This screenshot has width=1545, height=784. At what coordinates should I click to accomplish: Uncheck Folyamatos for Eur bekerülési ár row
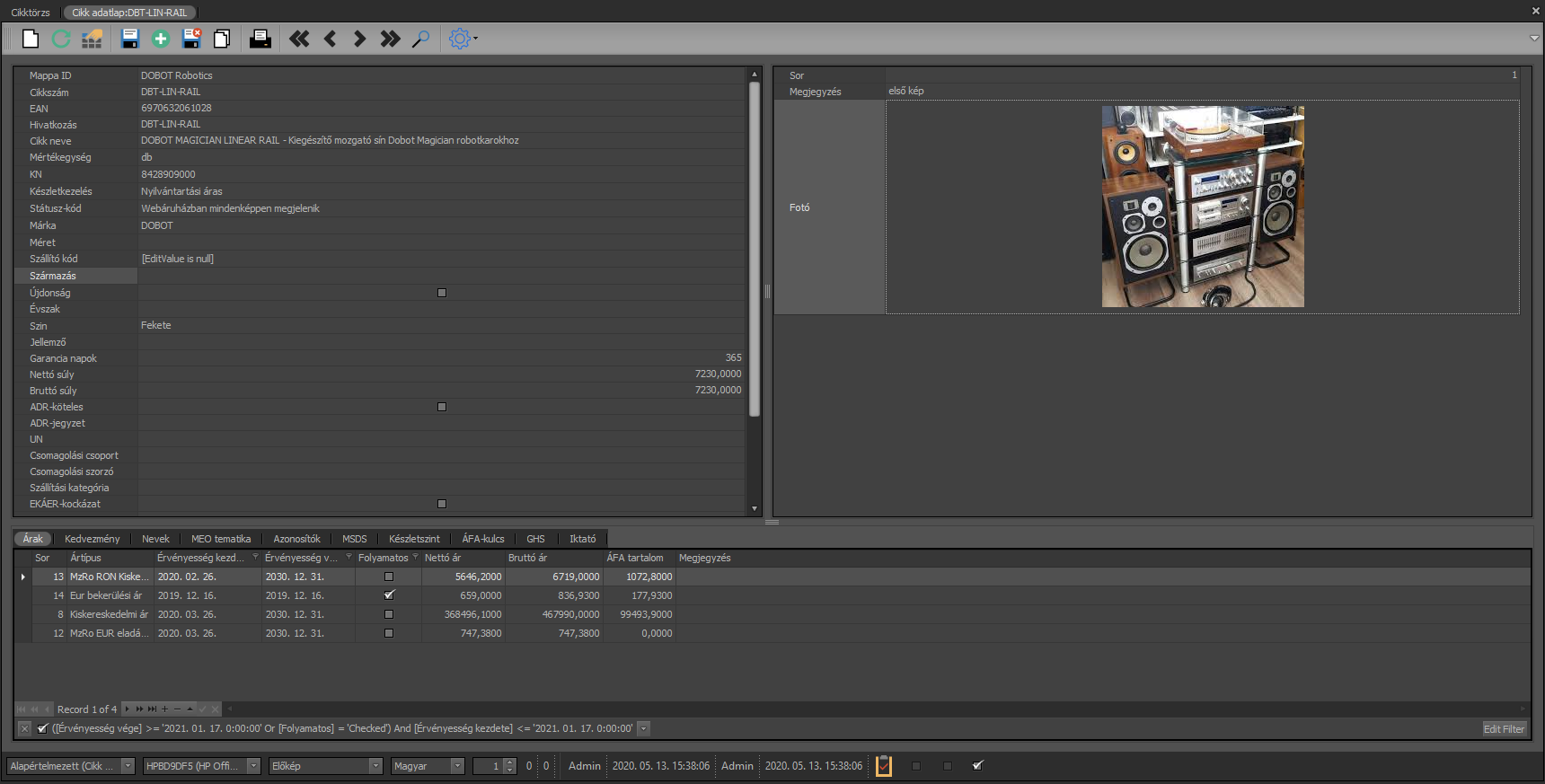[x=389, y=595]
